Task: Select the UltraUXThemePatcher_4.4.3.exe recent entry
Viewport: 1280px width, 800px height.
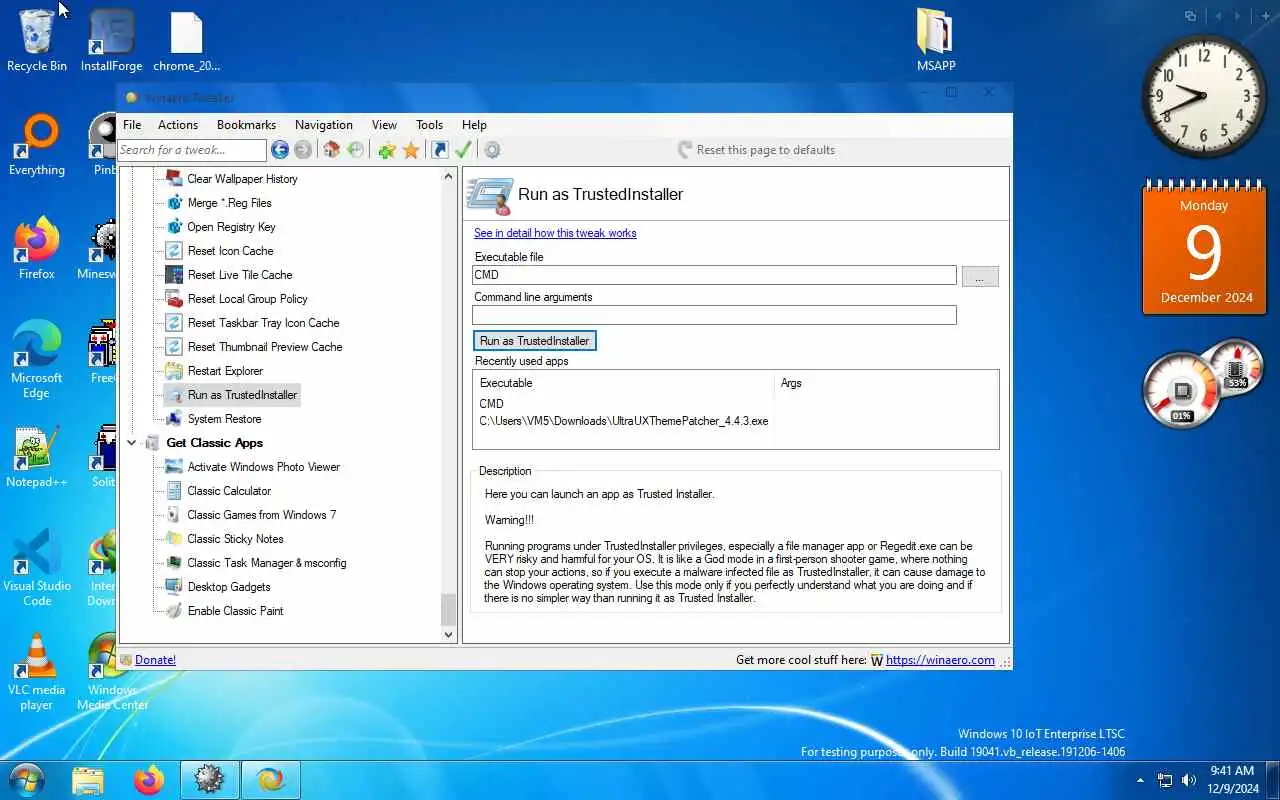Action: click(624, 421)
